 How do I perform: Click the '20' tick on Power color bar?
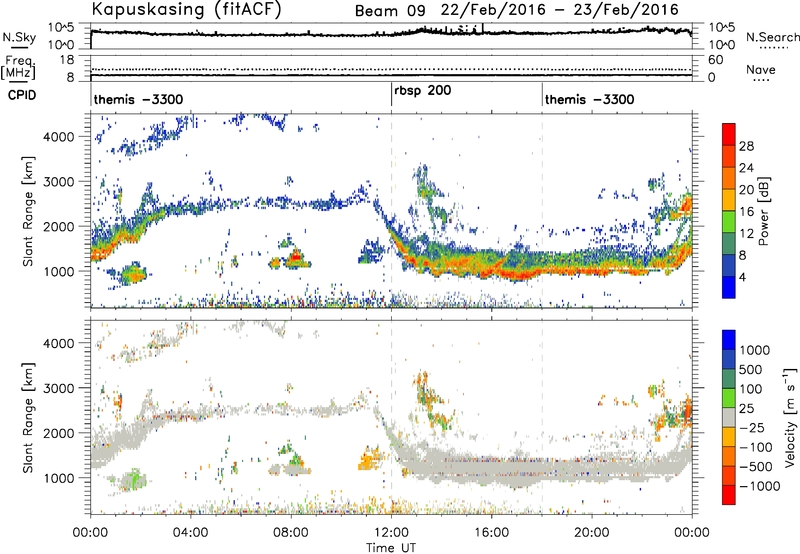tap(746, 190)
